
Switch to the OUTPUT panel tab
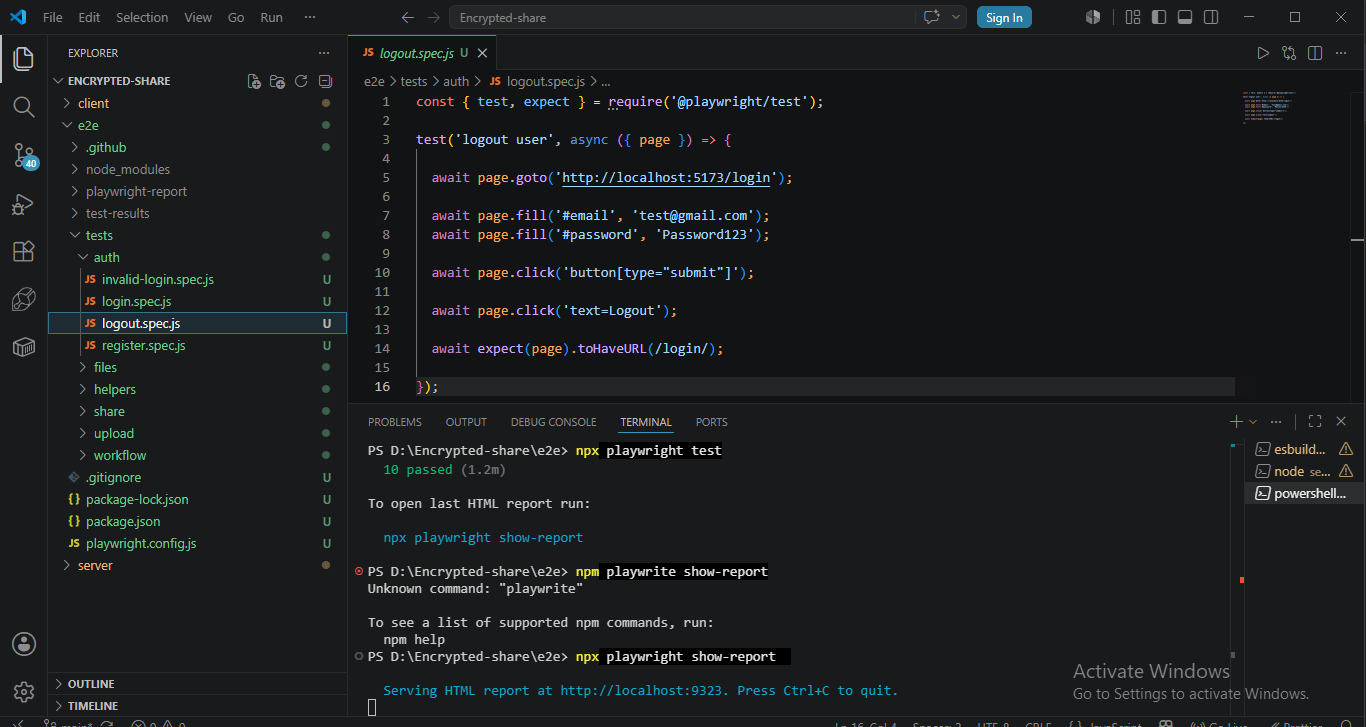pyautogui.click(x=466, y=422)
